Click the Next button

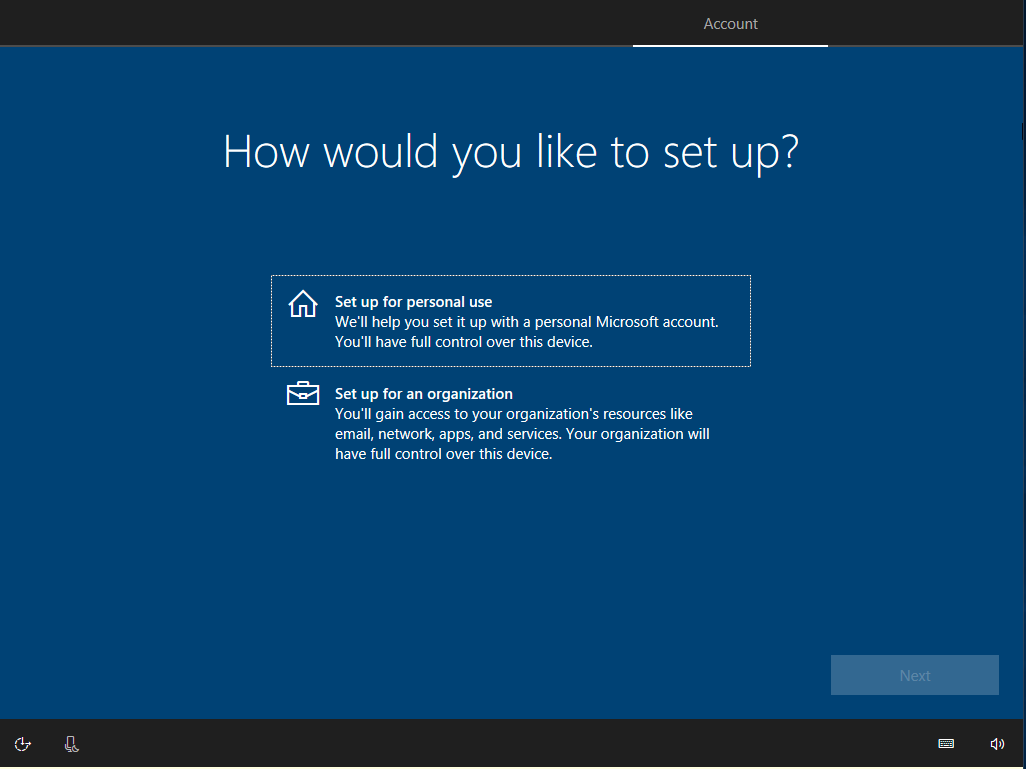(915, 675)
